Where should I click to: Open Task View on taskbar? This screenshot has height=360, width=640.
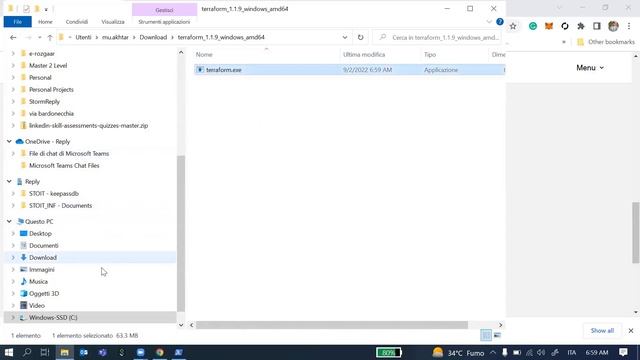click(x=45, y=352)
